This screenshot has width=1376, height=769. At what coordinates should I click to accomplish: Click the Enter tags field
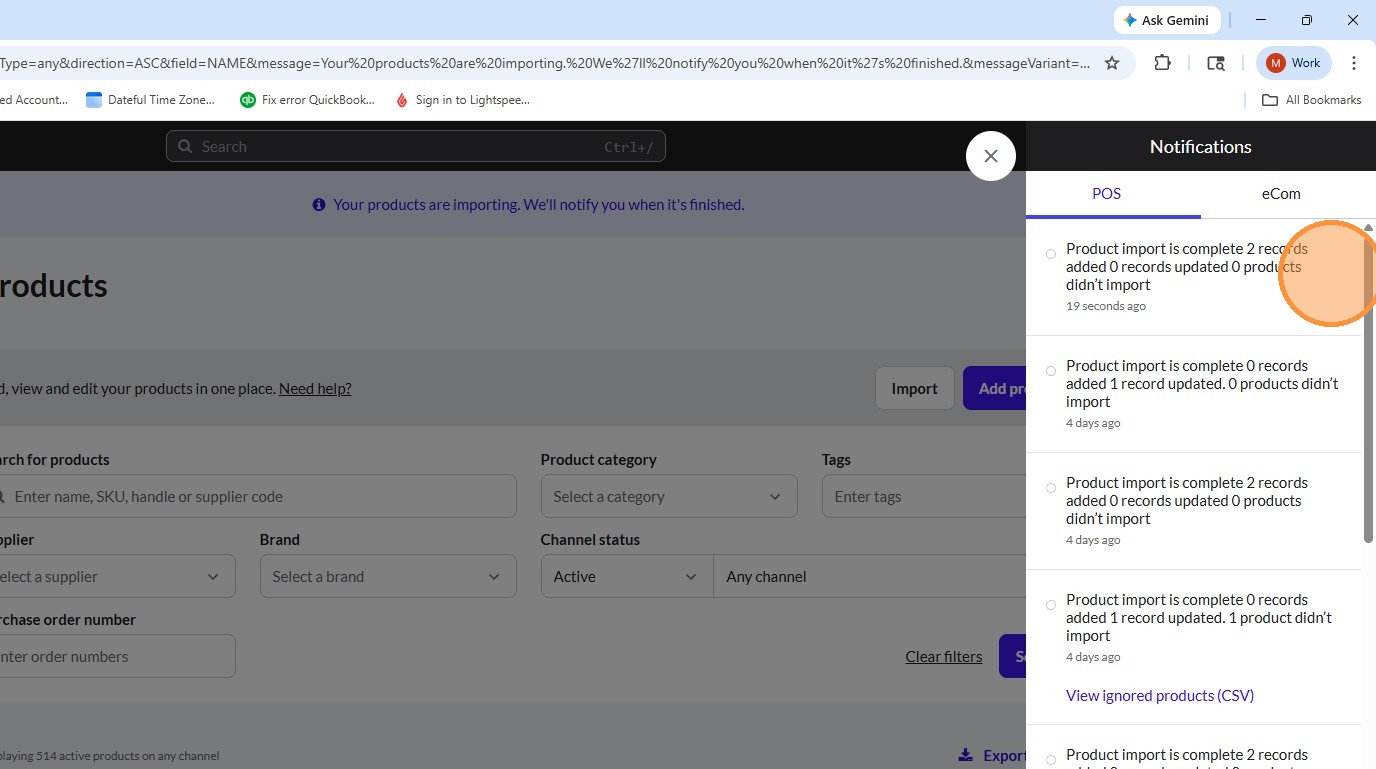tap(924, 496)
